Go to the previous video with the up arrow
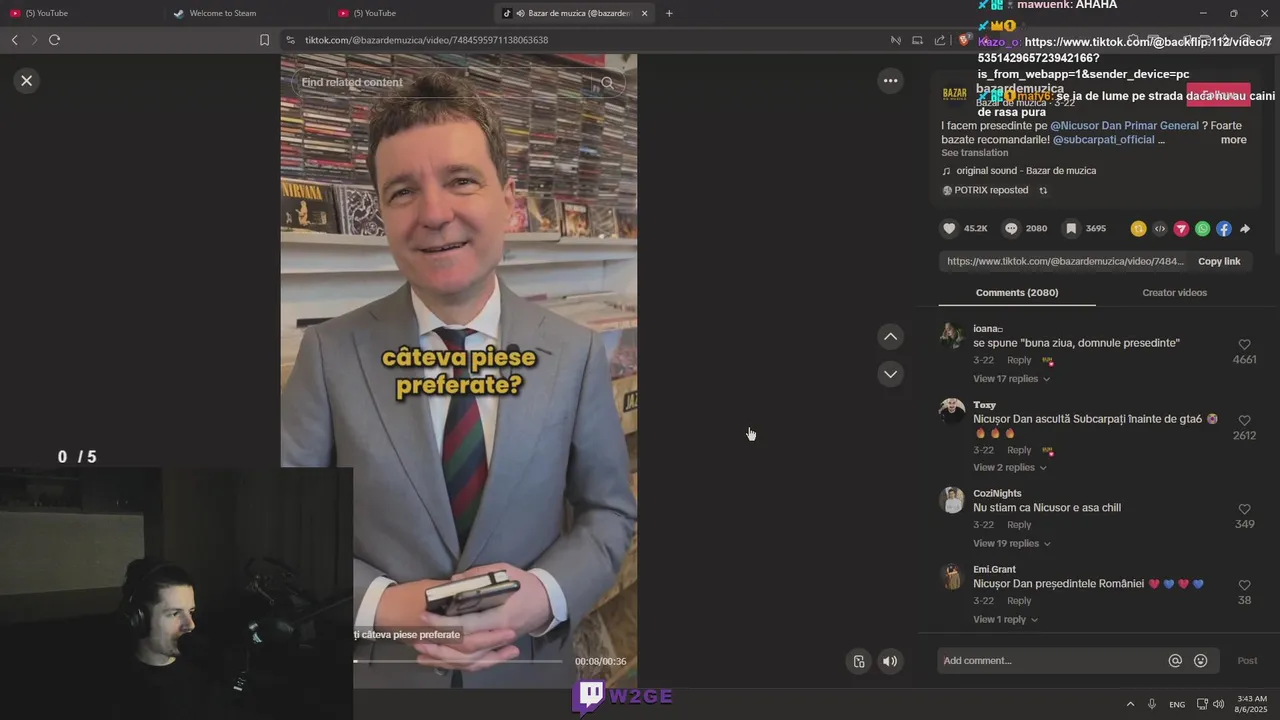 pyautogui.click(x=890, y=337)
